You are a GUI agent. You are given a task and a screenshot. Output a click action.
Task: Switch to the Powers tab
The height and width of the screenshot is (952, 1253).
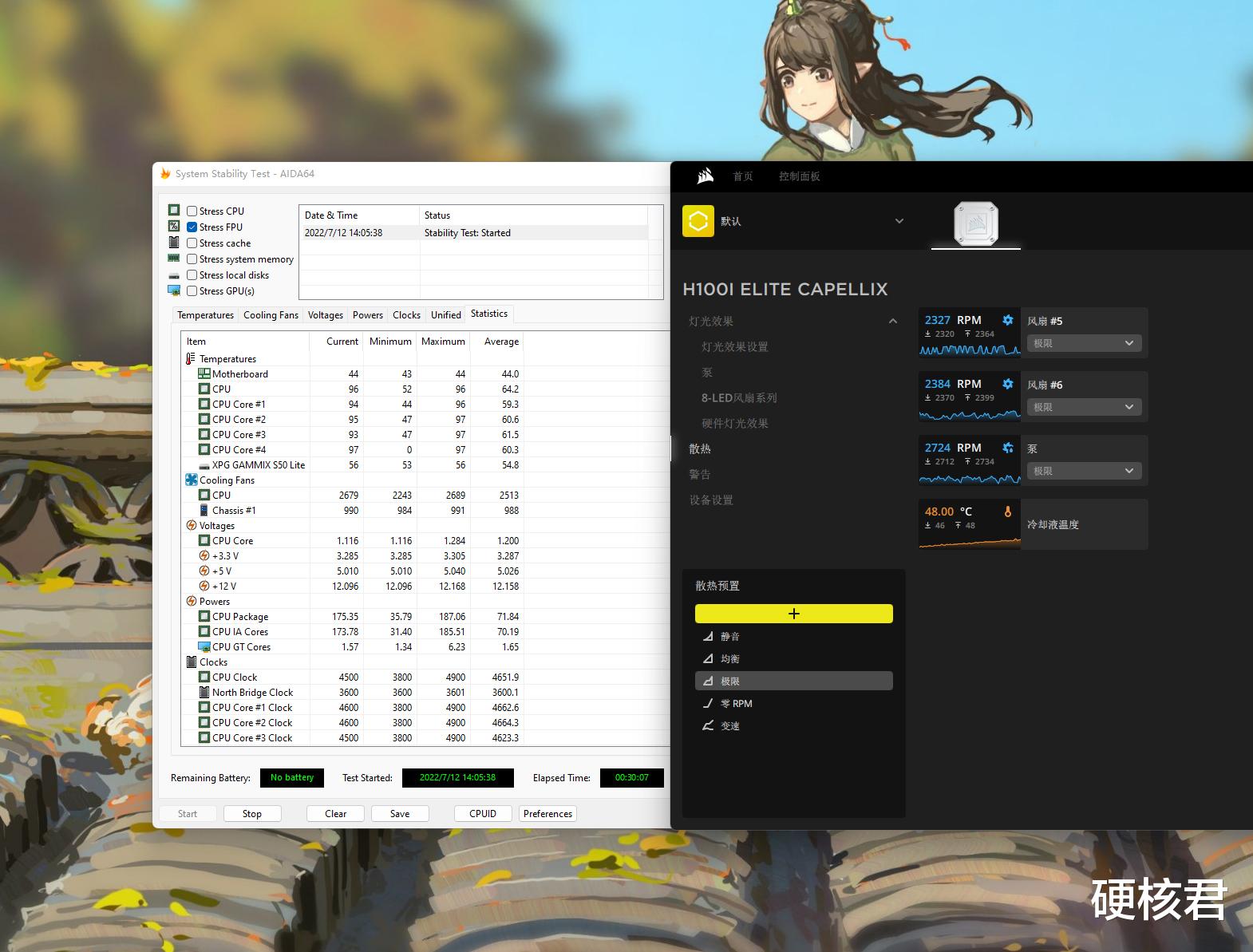tap(368, 315)
